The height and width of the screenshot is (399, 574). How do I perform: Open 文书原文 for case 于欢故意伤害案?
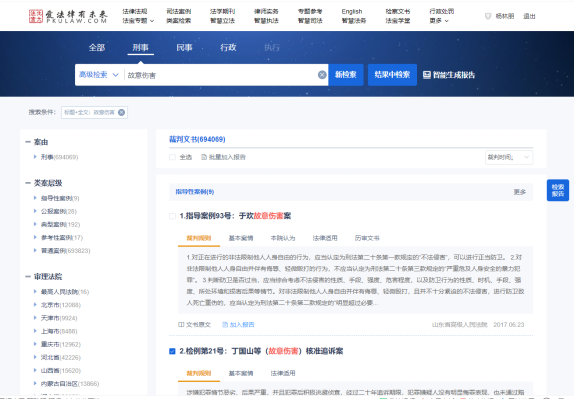194,325
